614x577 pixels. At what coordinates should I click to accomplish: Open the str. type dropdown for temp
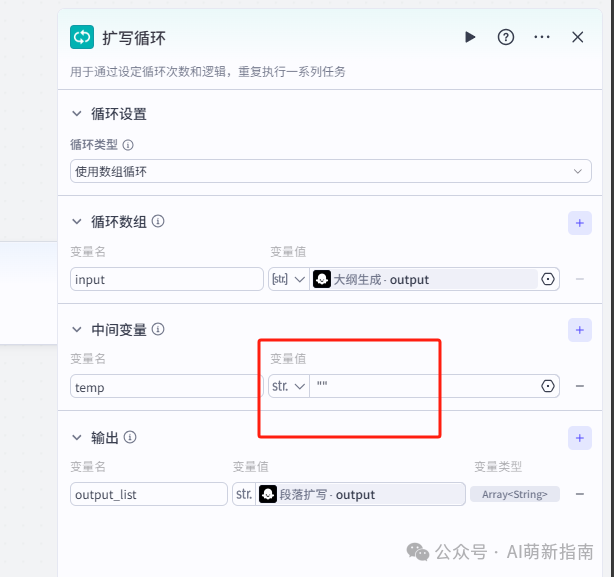[x=289, y=386]
